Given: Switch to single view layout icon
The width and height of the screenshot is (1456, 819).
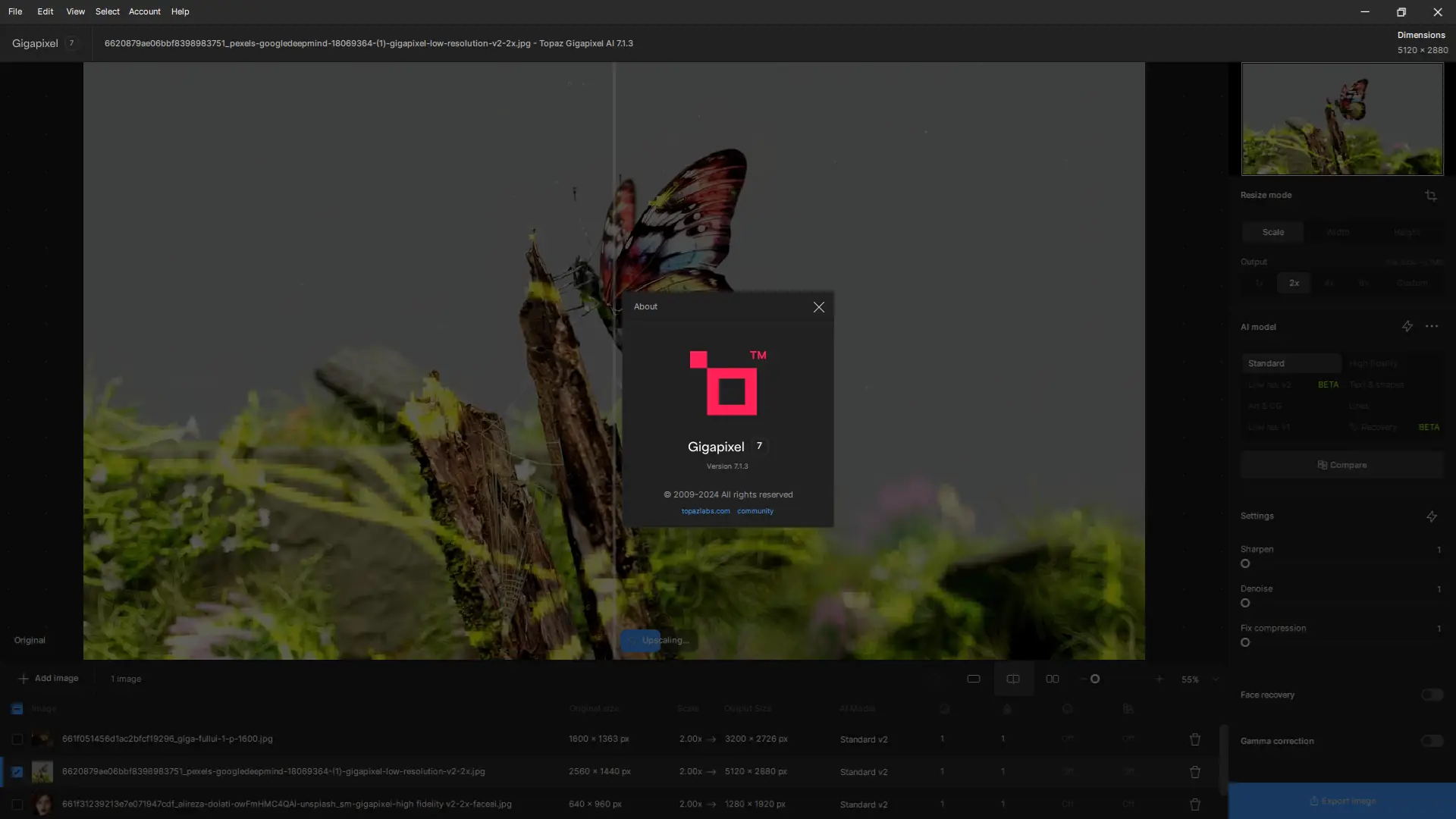Looking at the screenshot, I should point(974,679).
